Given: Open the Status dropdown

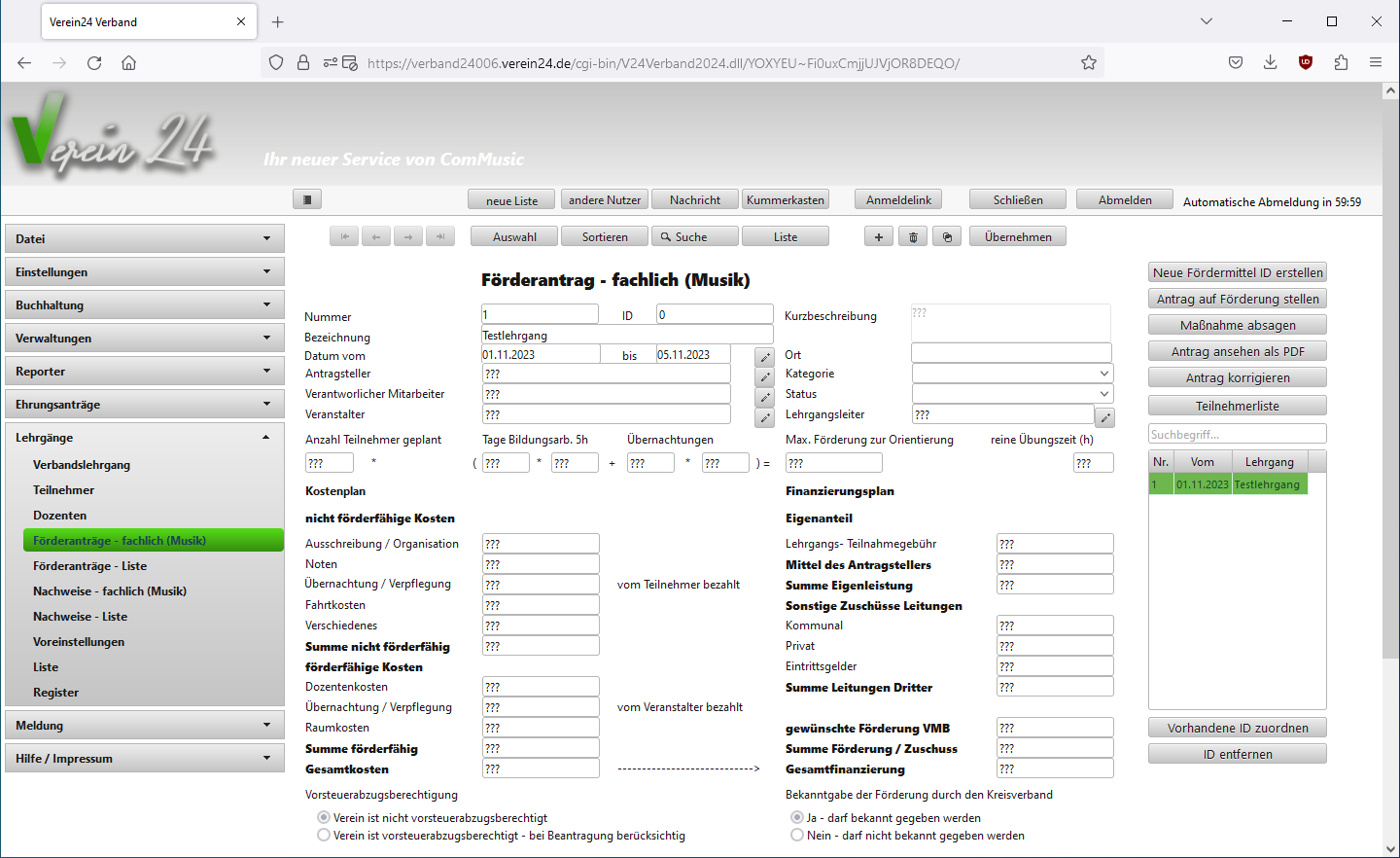Looking at the screenshot, I should pyautogui.click(x=1012, y=394).
